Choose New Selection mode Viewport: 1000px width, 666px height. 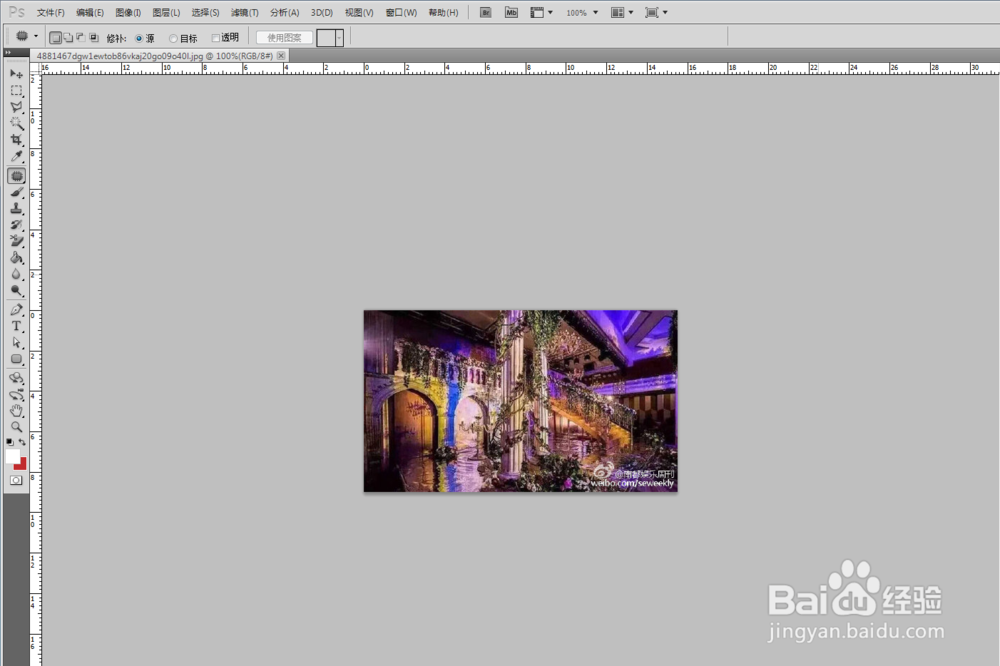(55, 38)
